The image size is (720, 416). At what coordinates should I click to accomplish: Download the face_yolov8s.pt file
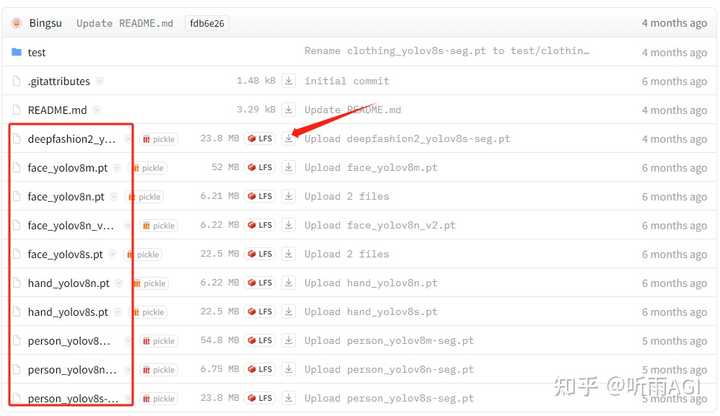[x=288, y=254]
